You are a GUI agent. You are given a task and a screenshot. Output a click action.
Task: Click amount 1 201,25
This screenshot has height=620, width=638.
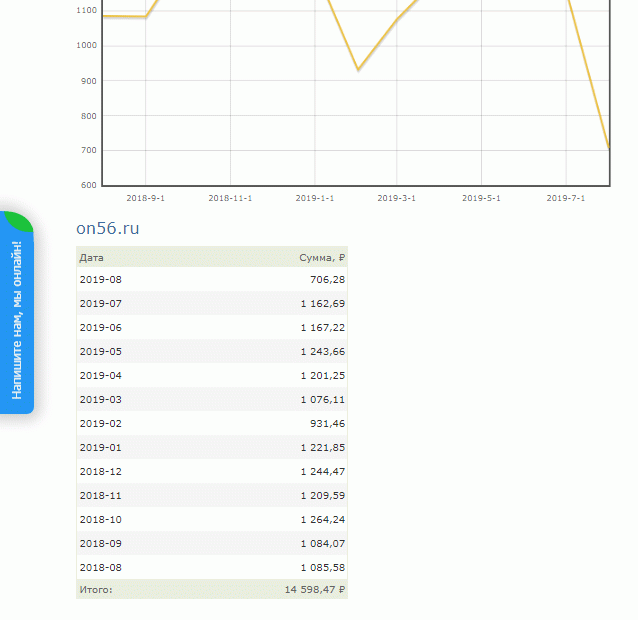coord(323,375)
